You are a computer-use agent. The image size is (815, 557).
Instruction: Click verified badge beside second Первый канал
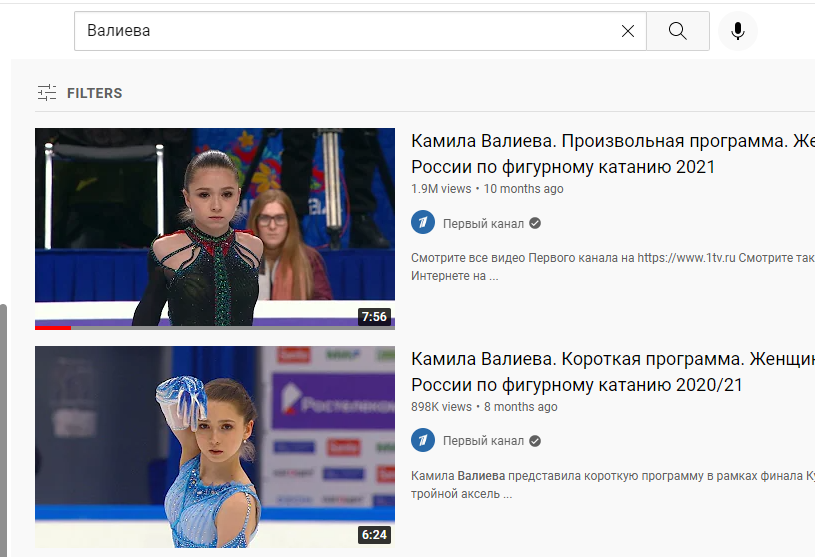535,441
